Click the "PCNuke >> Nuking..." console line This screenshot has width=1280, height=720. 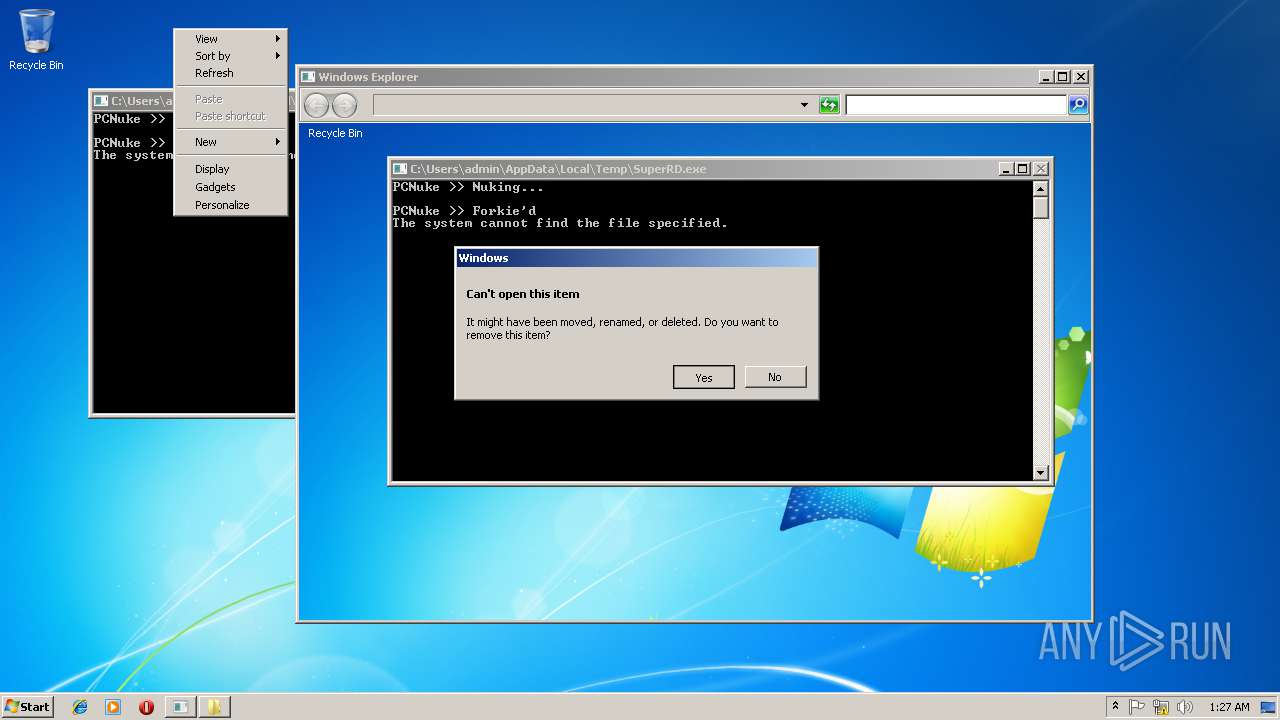click(x=468, y=187)
